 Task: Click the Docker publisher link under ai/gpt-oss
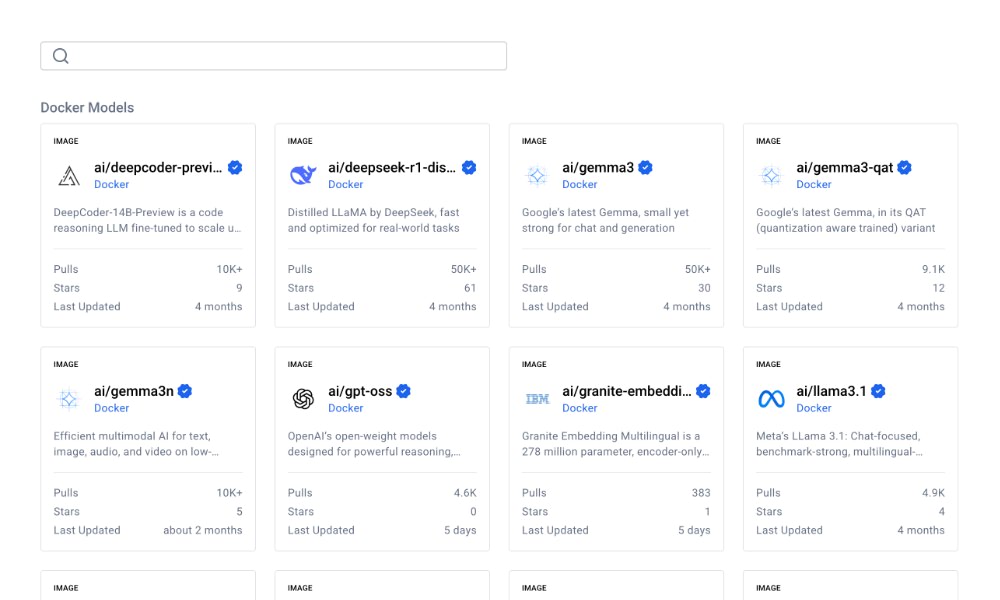tap(346, 408)
